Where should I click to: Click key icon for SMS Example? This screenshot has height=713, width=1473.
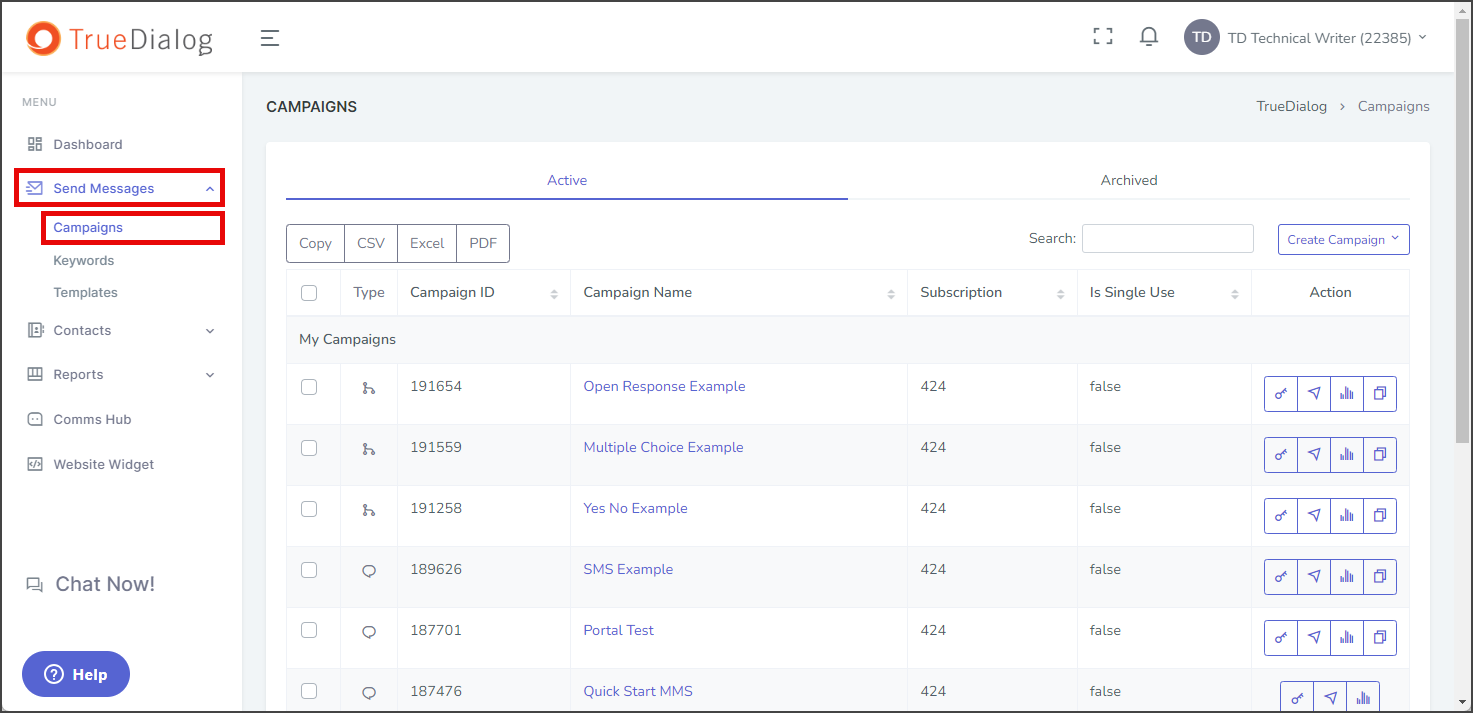pyautogui.click(x=1281, y=577)
